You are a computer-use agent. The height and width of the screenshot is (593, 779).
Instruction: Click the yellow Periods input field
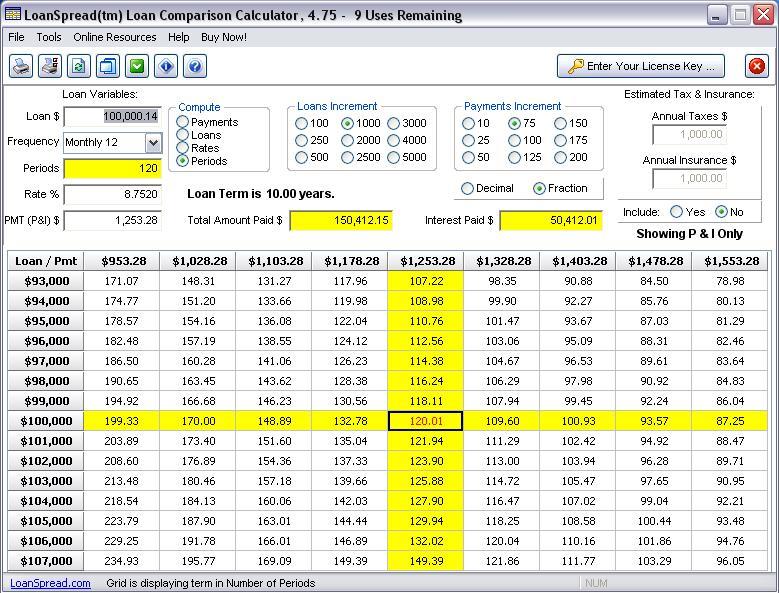[x=113, y=168]
